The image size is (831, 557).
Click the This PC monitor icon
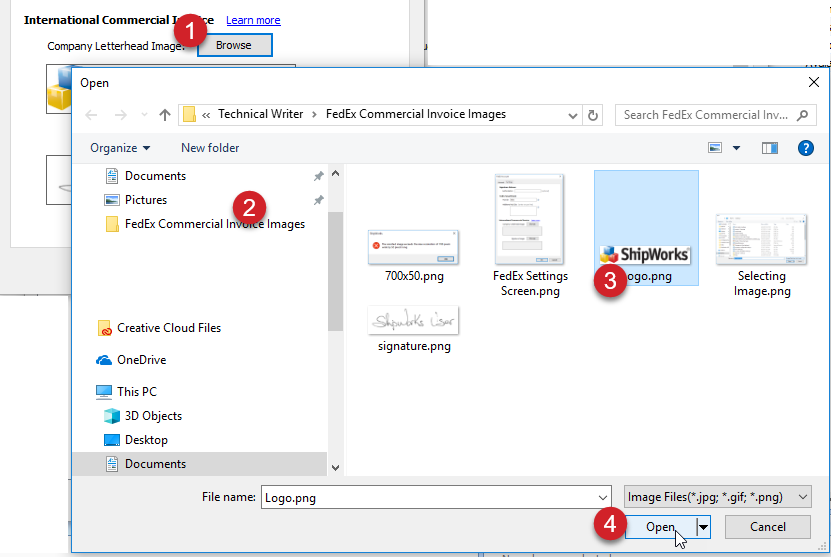[x=104, y=392]
